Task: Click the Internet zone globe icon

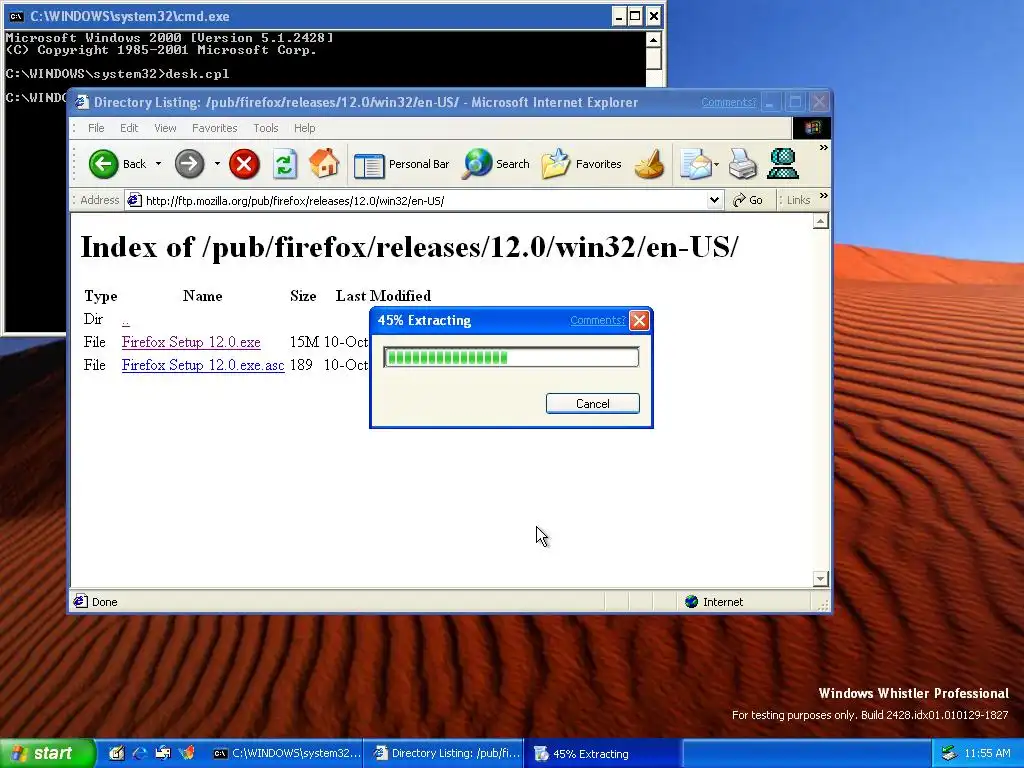Action: (x=692, y=601)
